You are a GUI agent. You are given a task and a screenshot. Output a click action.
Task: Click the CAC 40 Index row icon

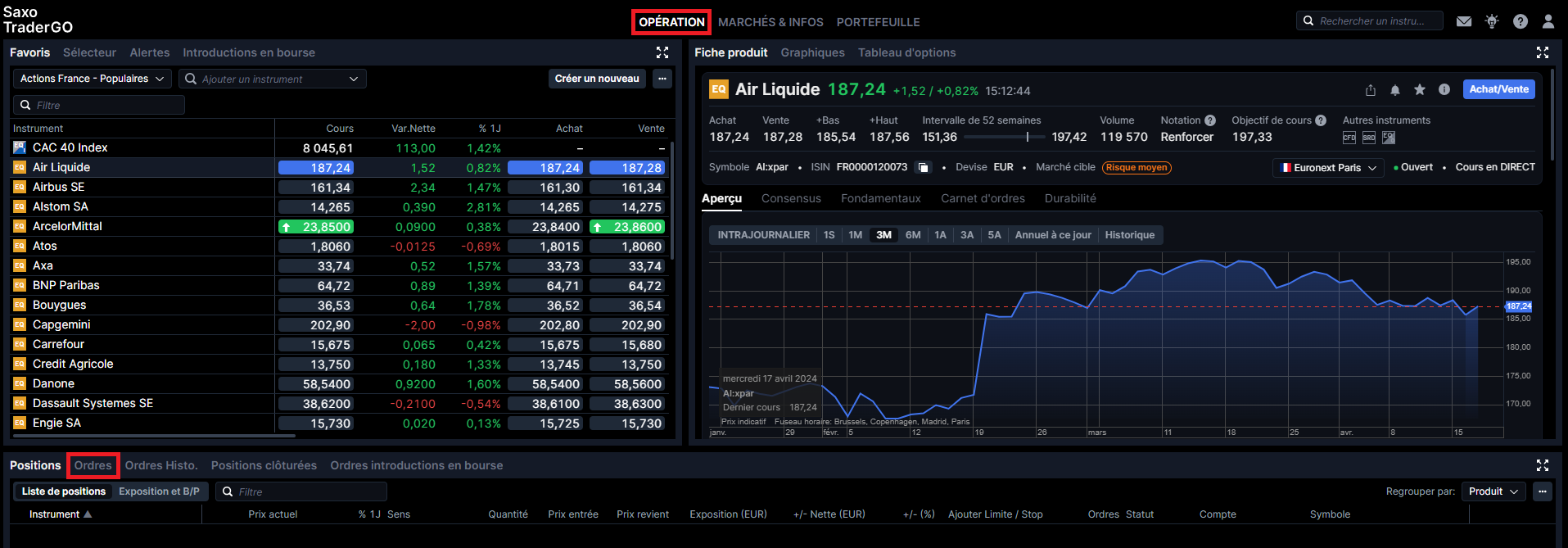20,147
